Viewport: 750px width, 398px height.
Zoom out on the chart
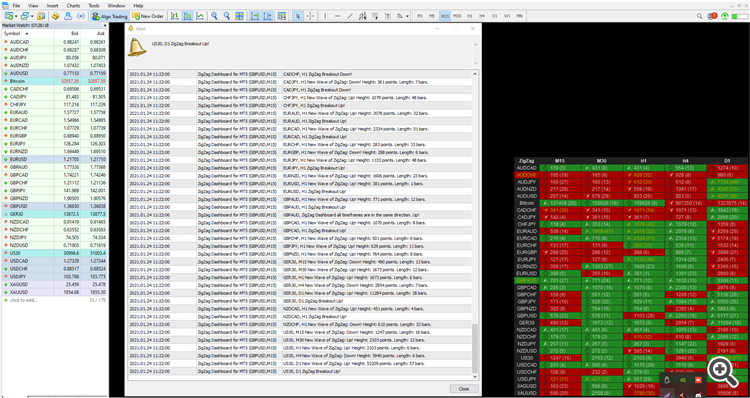coord(227,16)
